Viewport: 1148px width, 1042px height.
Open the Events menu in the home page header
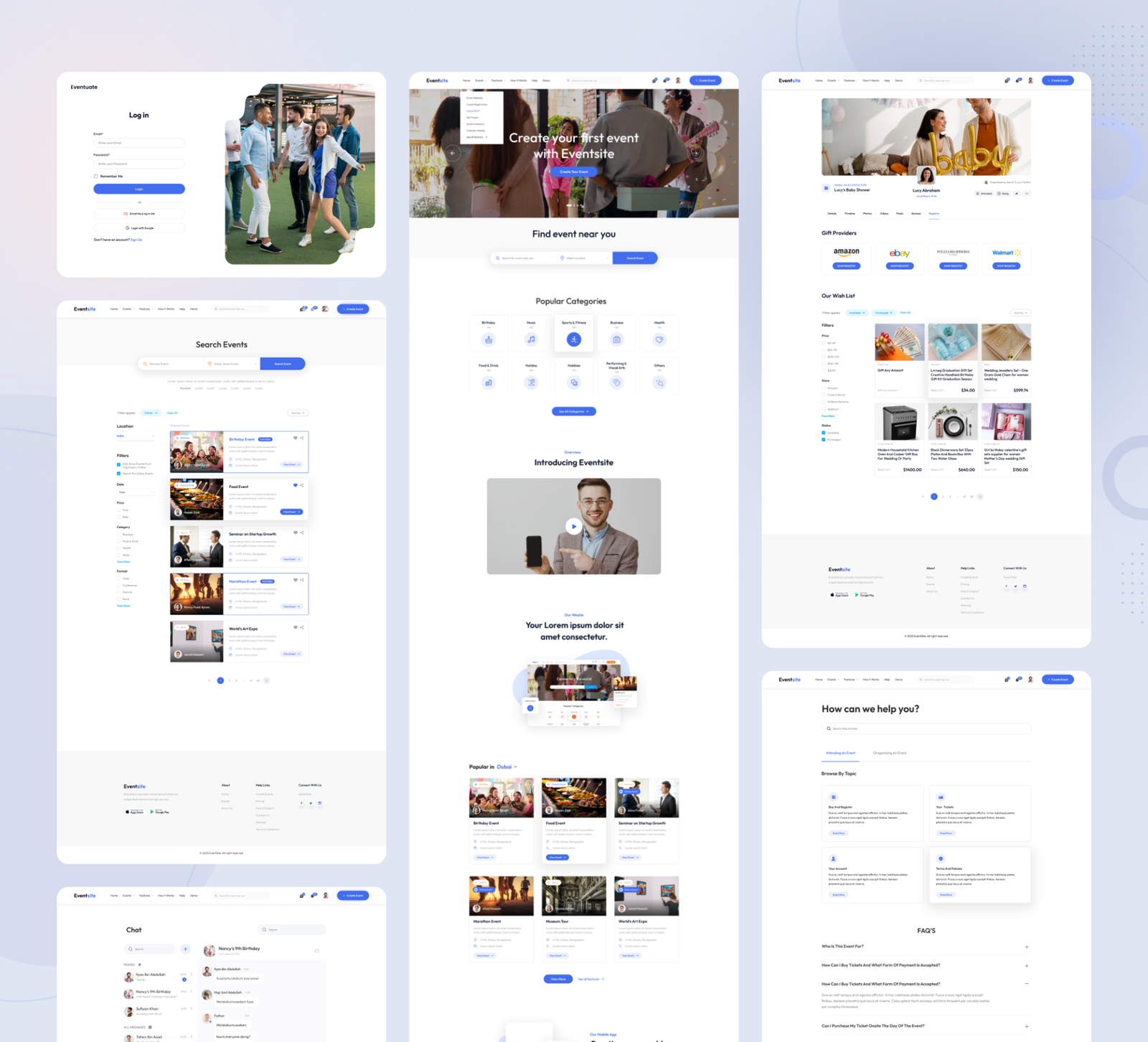tap(480, 80)
